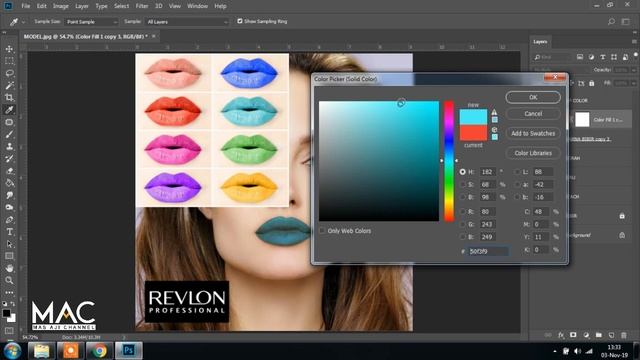Click the hex color input field
640x360 pixels.
(x=488, y=251)
